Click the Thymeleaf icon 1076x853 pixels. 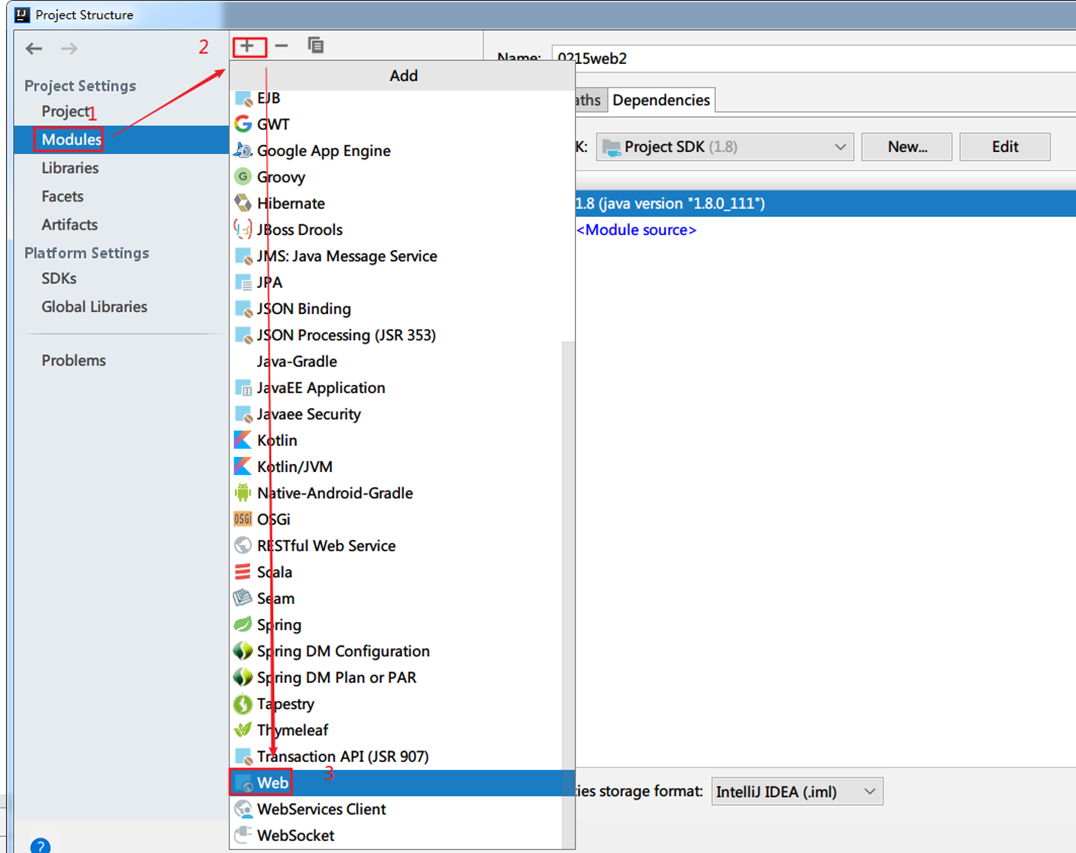click(x=243, y=729)
